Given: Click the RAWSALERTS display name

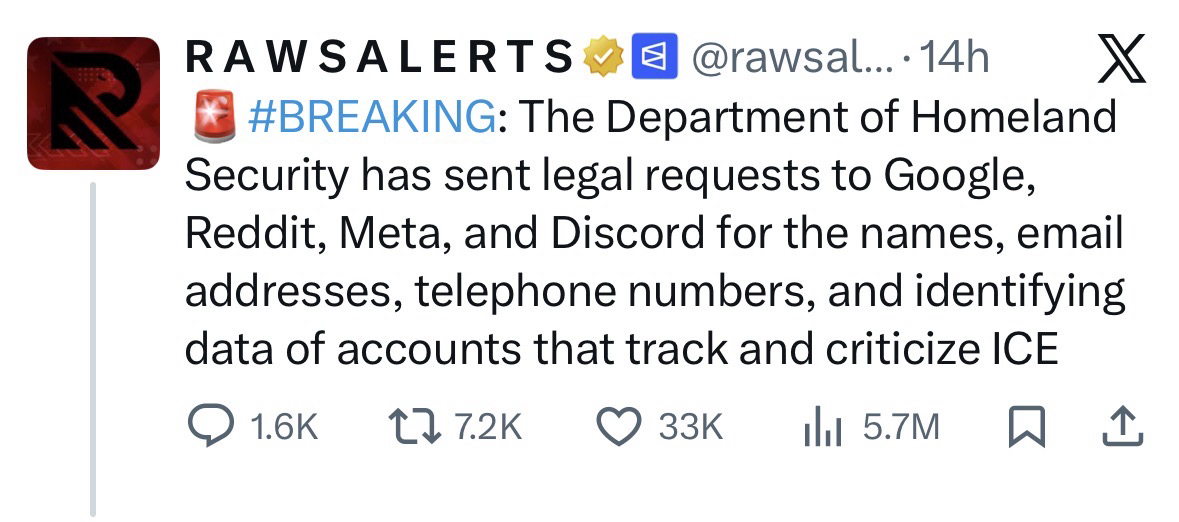Looking at the screenshot, I should (378, 59).
